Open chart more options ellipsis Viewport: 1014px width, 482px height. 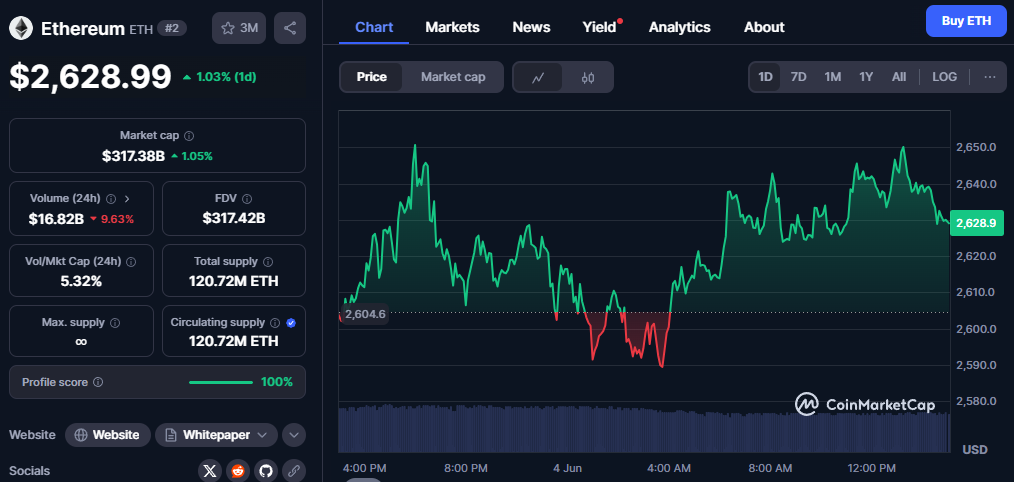pyautogui.click(x=990, y=77)
